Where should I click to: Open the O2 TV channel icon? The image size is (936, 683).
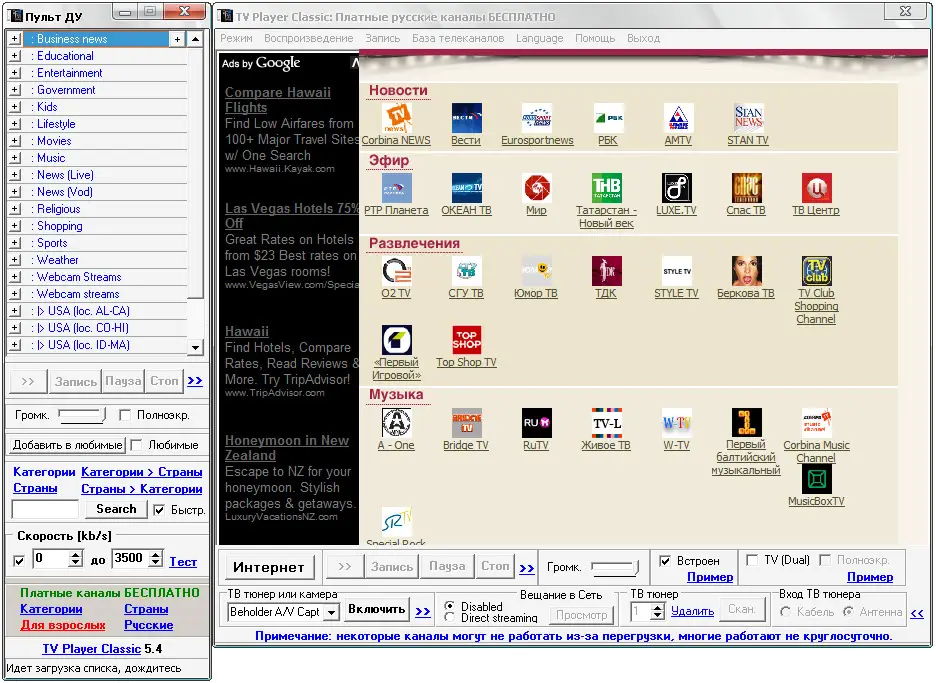point(396,271)
